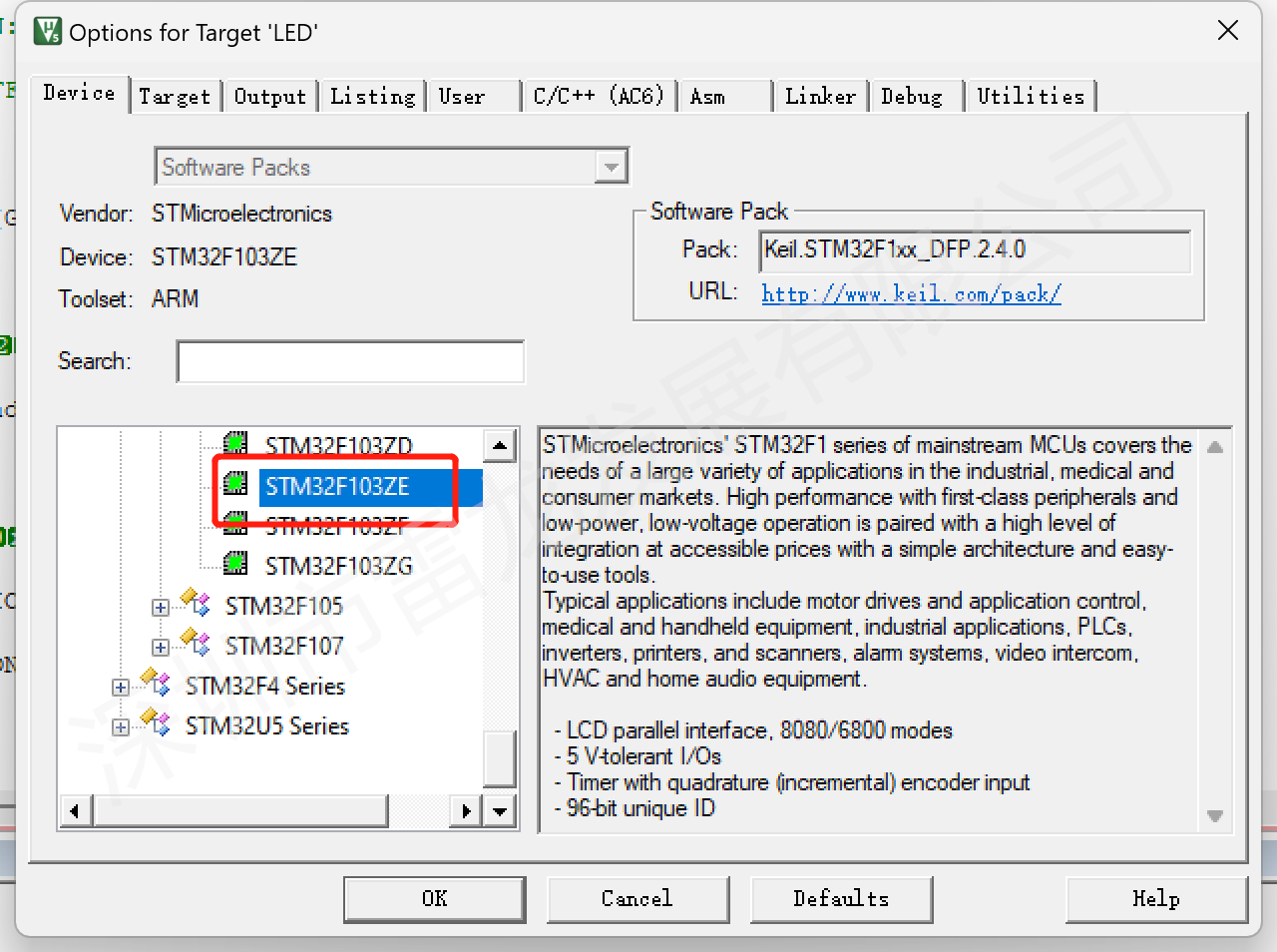
Task: Expand the STM32F4 Series node
Action: [x=120, y=687]
